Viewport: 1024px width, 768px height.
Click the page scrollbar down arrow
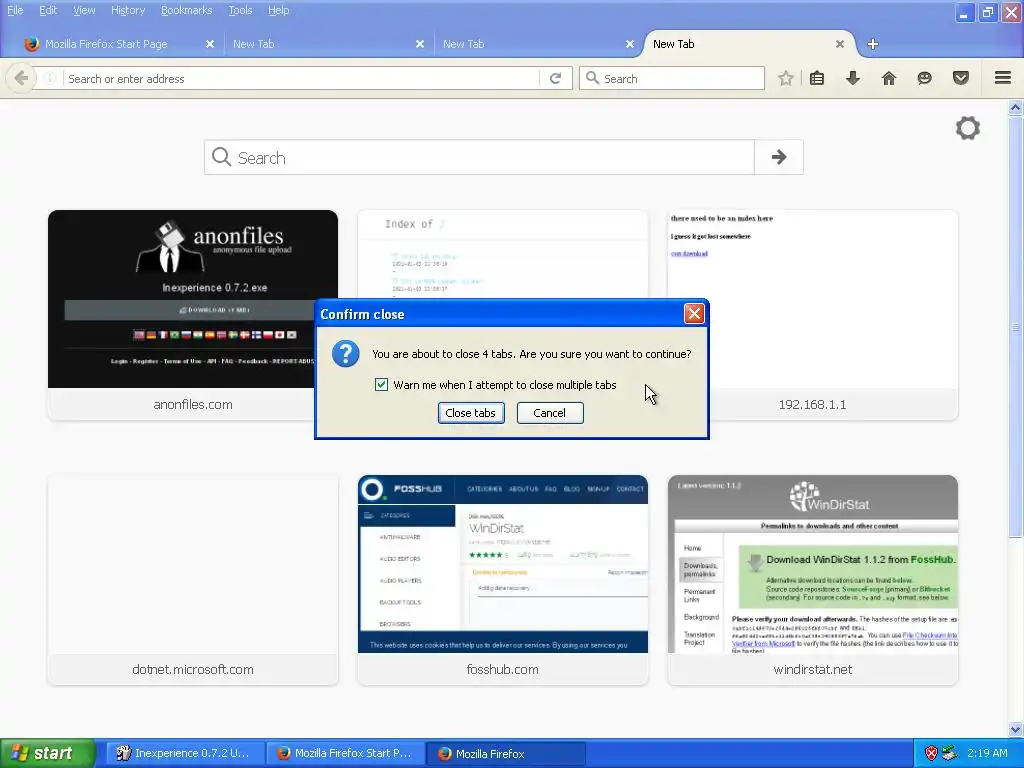coord(1016,729)
